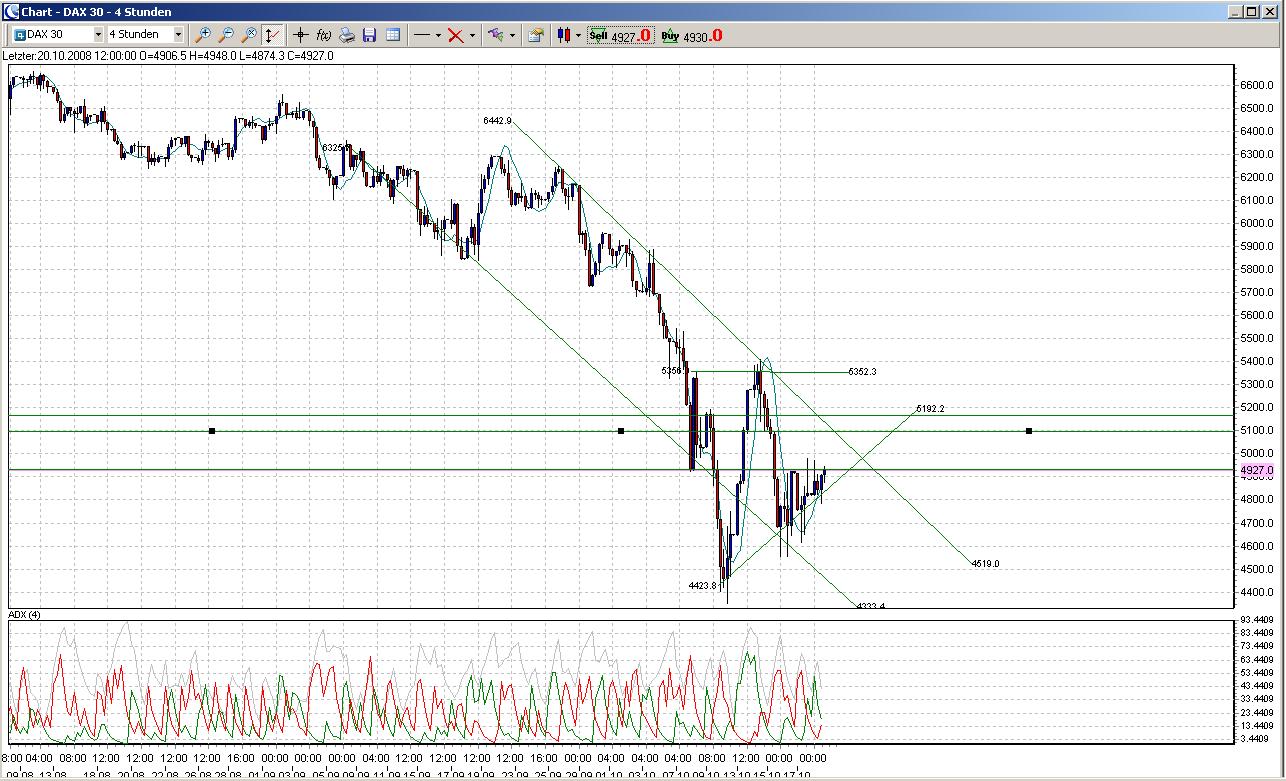The width and height of the screenshot is (1286, 781).
Task: Reset chart zoom with the crossed magnifier
Action: 249,35
